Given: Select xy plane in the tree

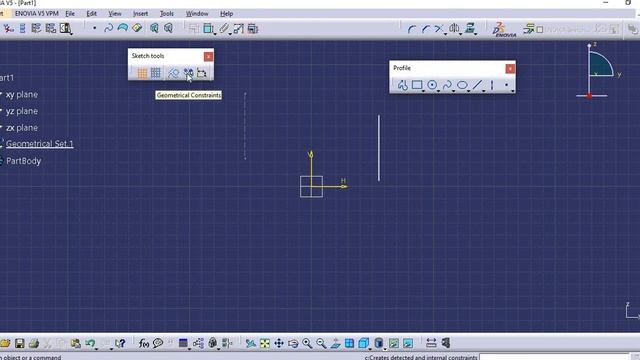Looking at the screenshot, I should pyautogui.click(x=21, y=95).
